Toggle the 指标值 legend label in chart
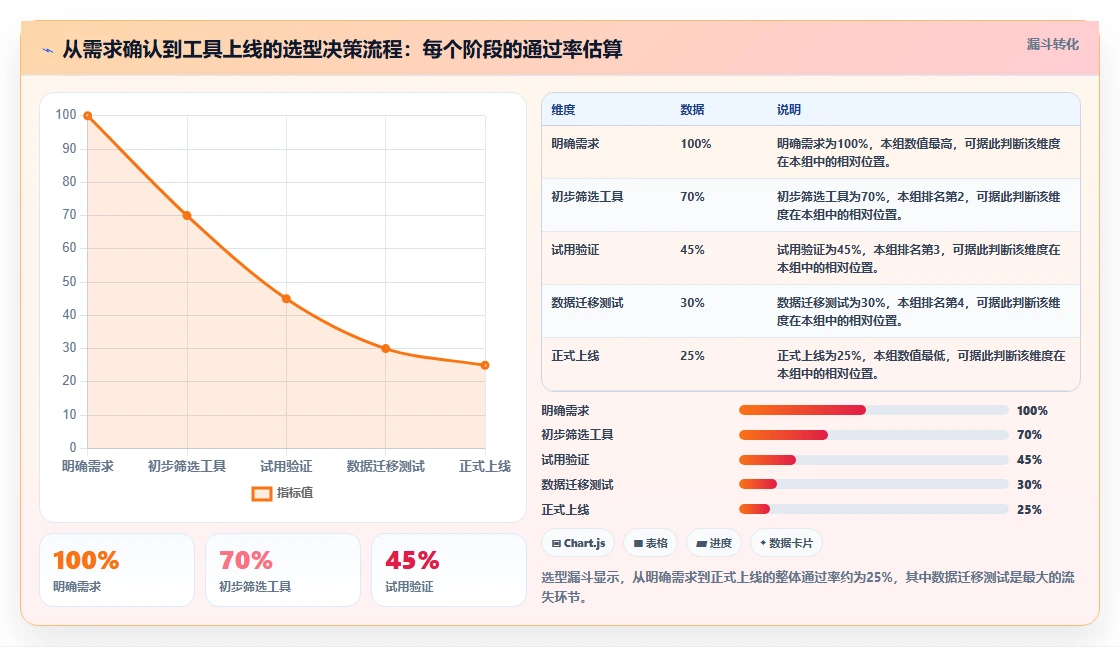Screen dimensions: 1120x647 295,493
